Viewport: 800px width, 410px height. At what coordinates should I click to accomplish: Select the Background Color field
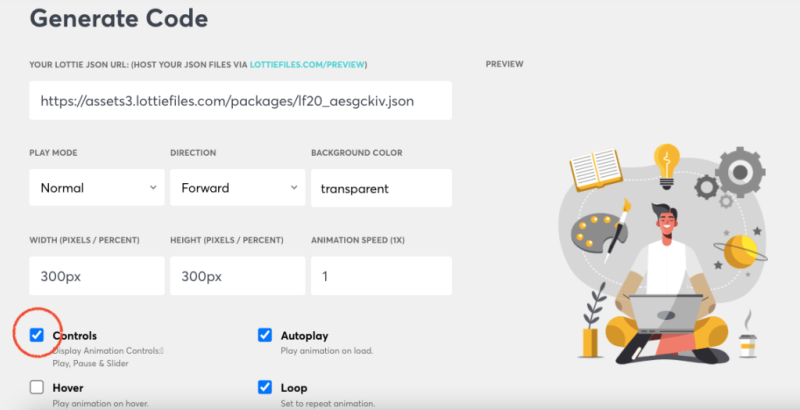point(381,188)
